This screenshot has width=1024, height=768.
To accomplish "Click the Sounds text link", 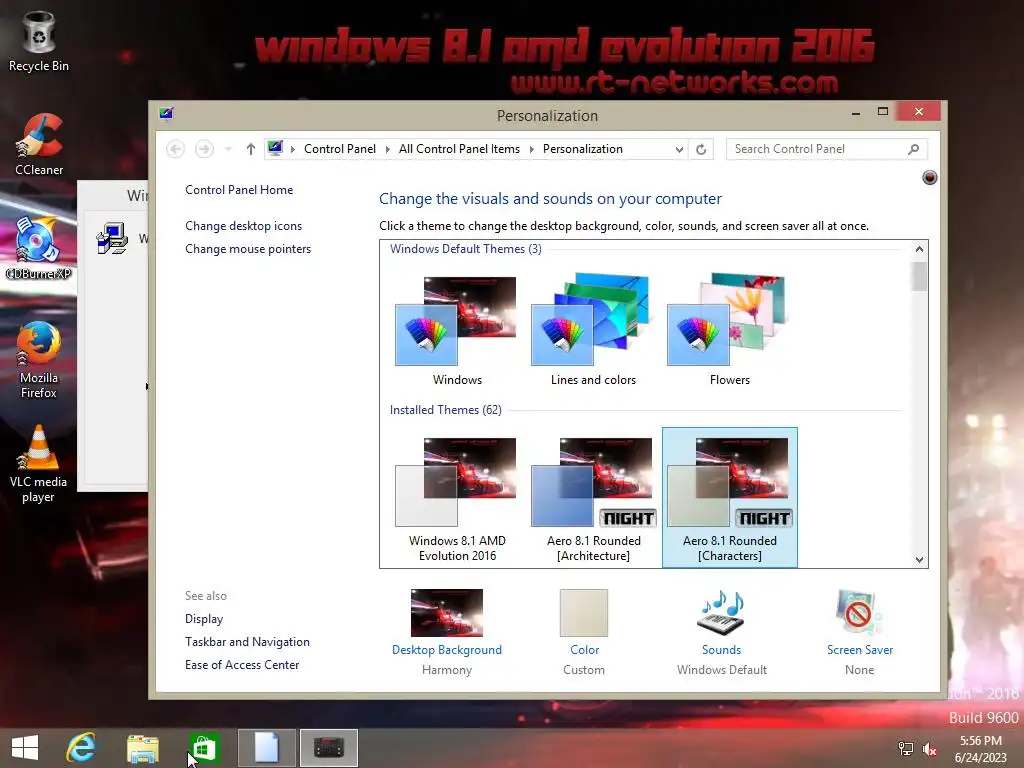I will (722, 650).
